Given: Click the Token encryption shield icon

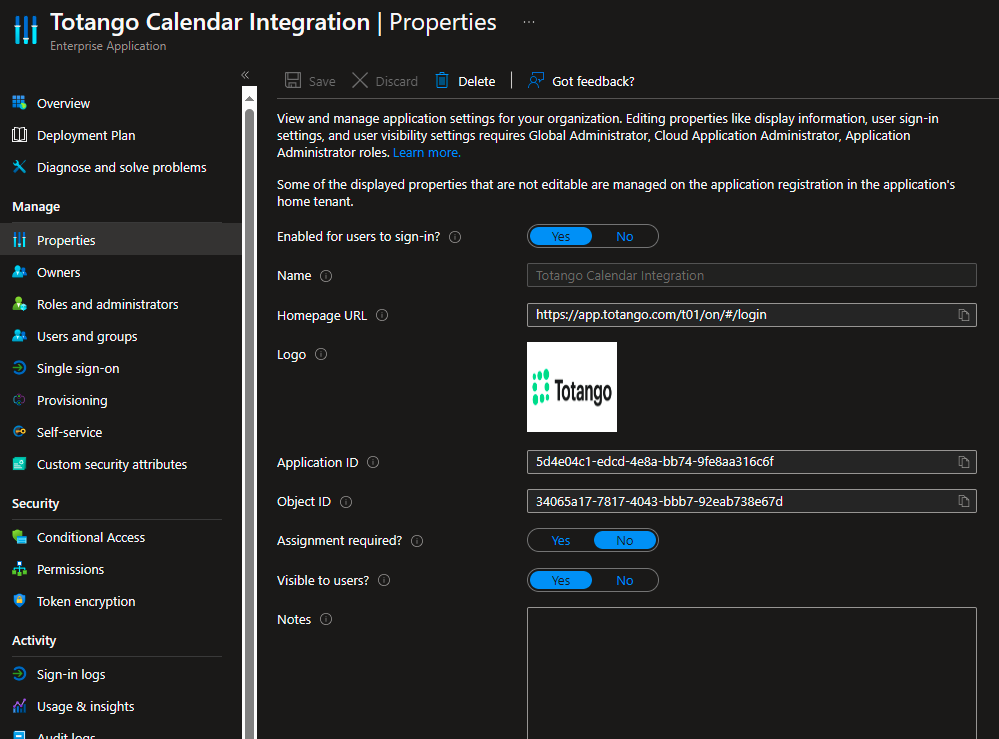Looking at the screenshot, I should pos(19,601).
